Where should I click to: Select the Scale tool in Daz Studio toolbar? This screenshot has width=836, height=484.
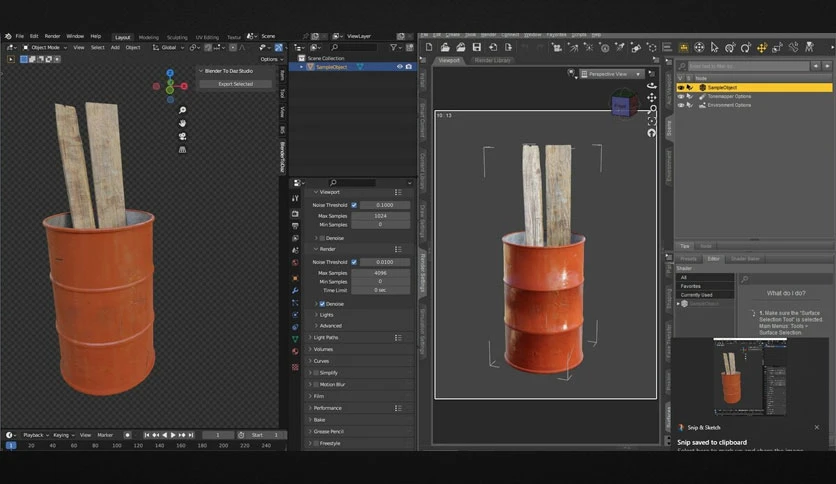tap(777, 48)
